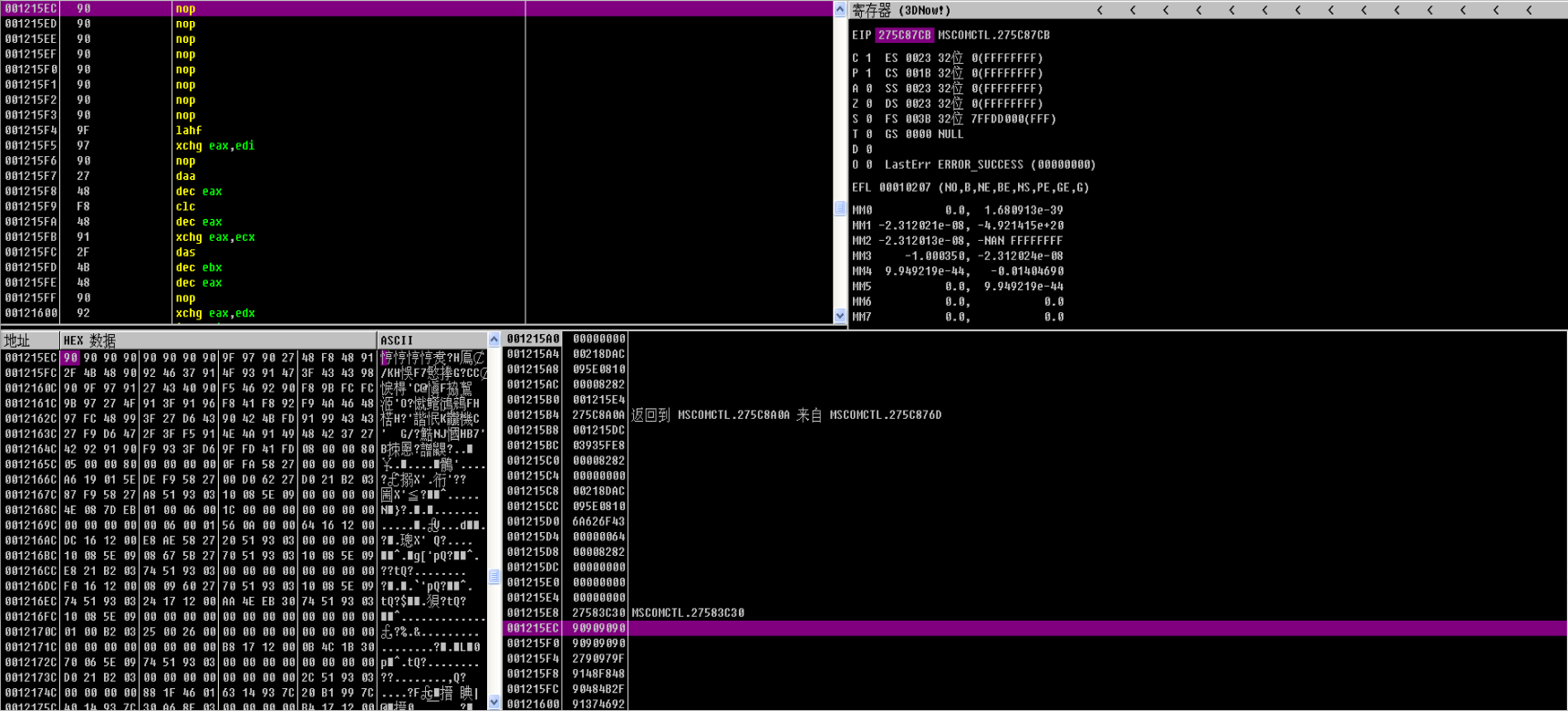Select the highlighted stack row 001215EC
The image size is (1568, 711).
(1034, 628)
